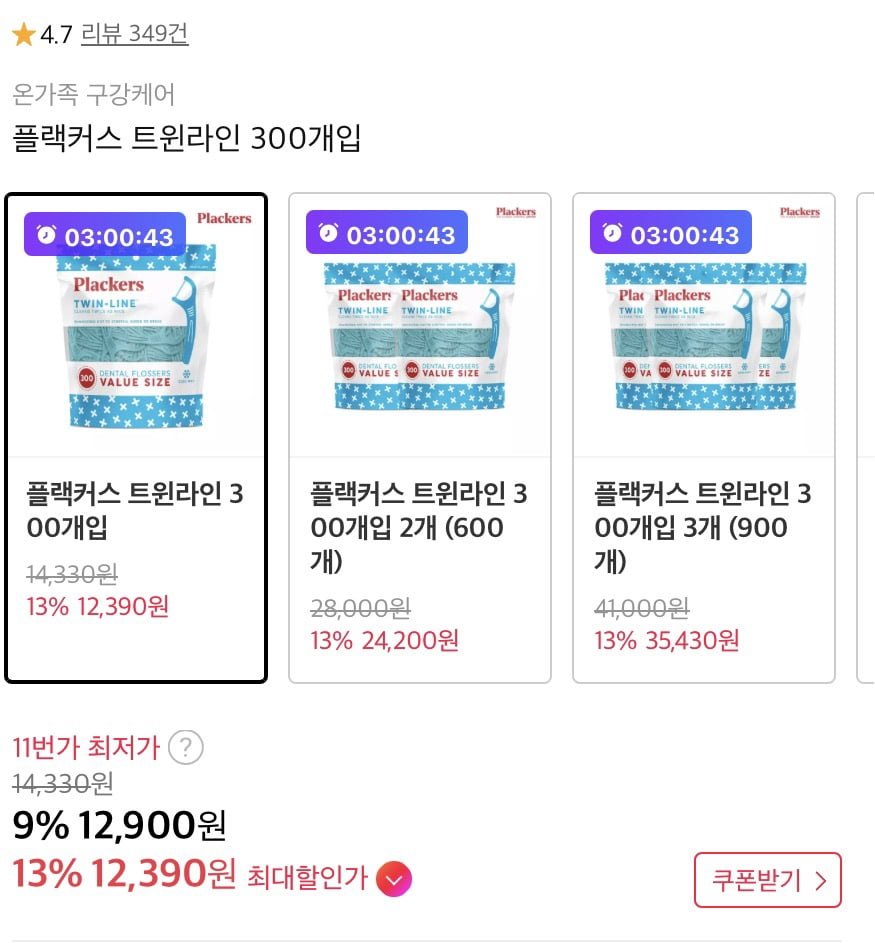Open the 11번가 최저가 help question icon
The width and height of the screenshot is (875, 943).
tap(185, 747)
